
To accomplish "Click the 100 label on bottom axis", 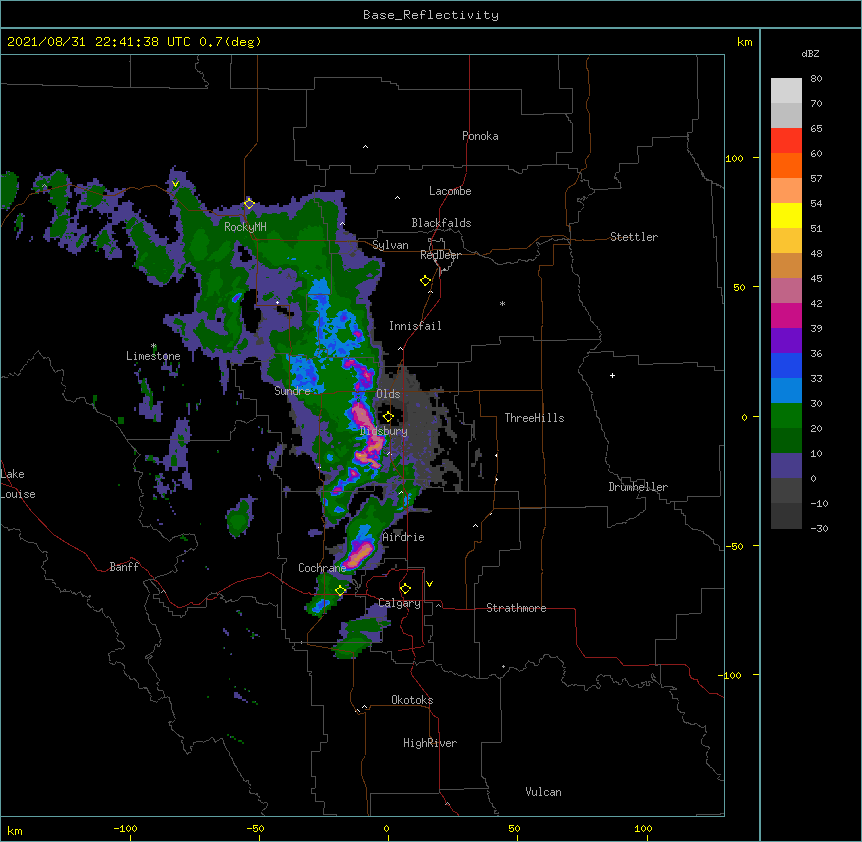I will pyautogui.click(x=643, y=828).
